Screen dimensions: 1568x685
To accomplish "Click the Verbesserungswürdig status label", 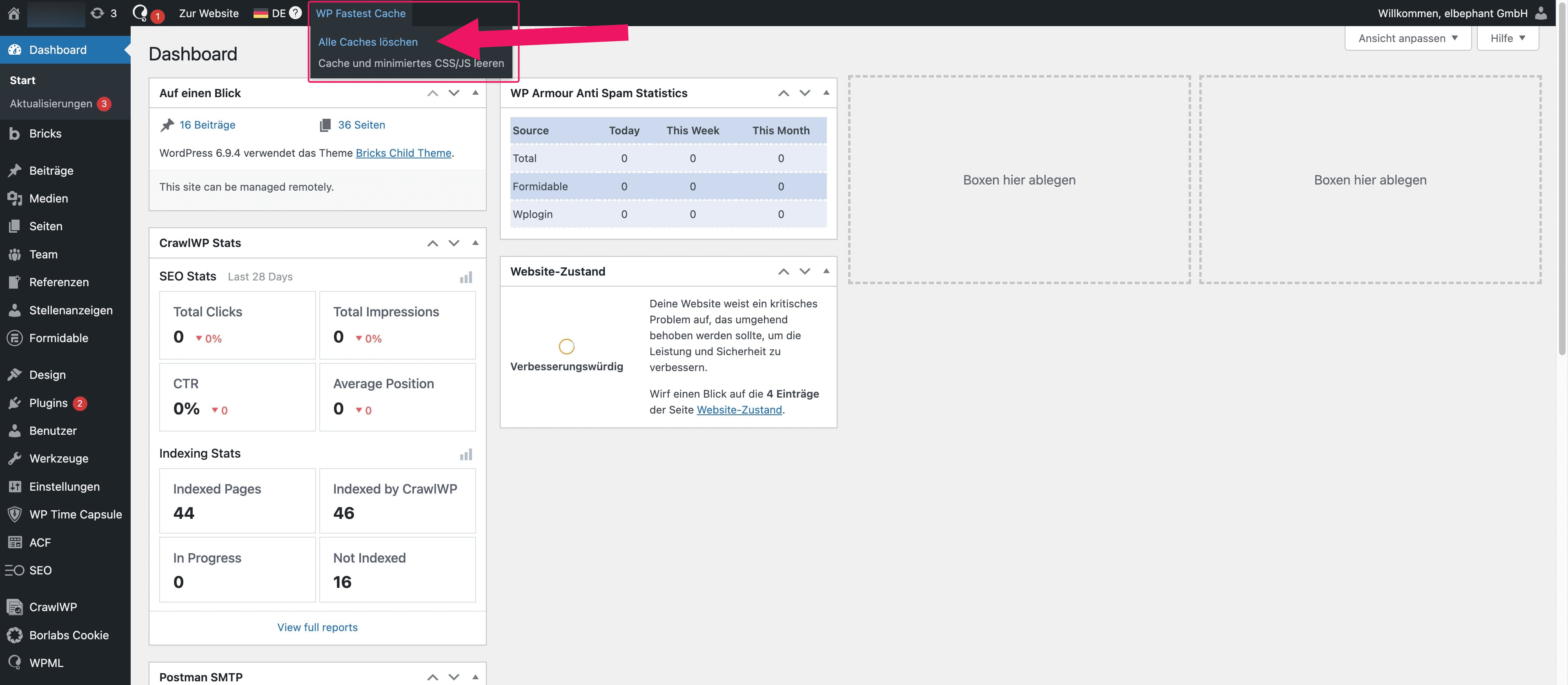I will pos(567,366).
